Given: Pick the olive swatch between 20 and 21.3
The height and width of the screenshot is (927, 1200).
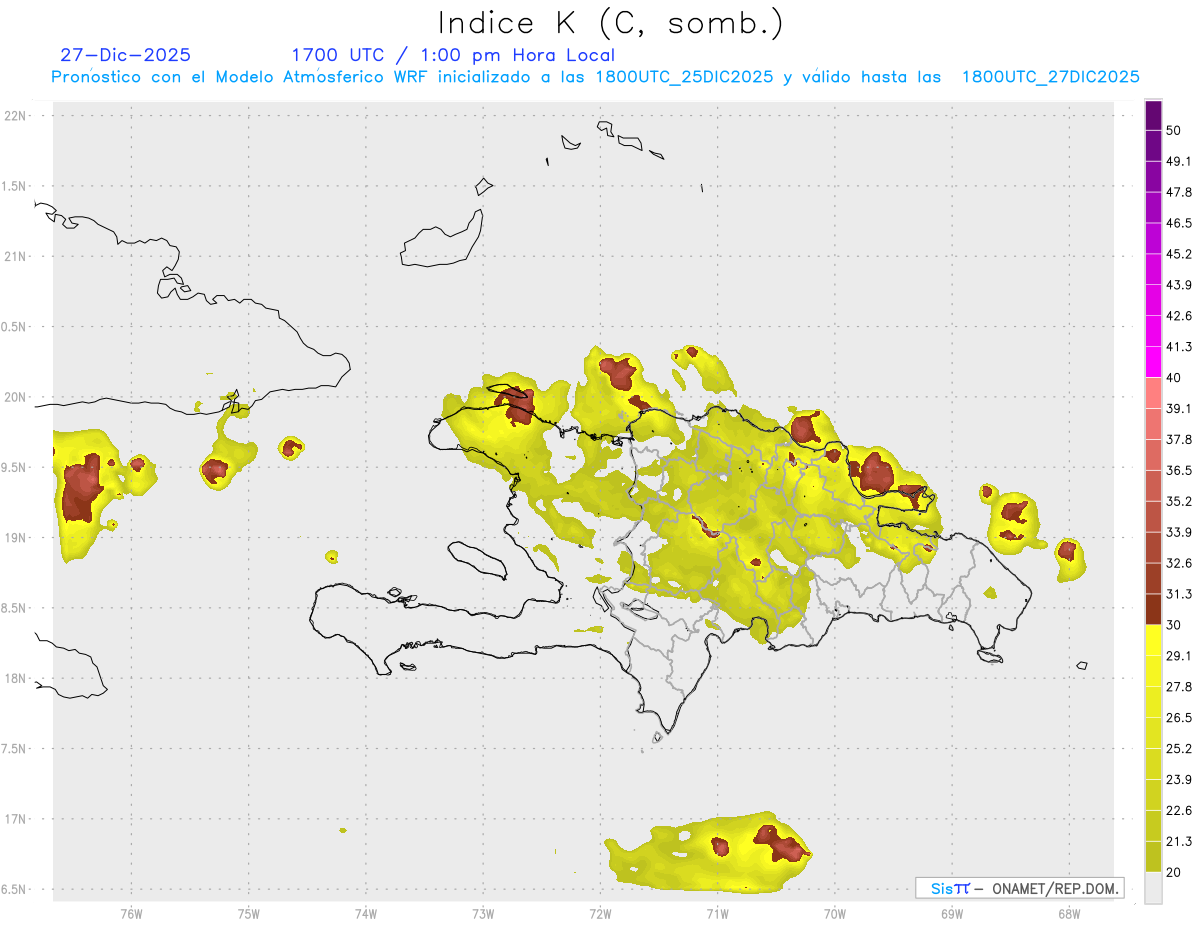Looking at the screenshot, I should click(1154, 857).
